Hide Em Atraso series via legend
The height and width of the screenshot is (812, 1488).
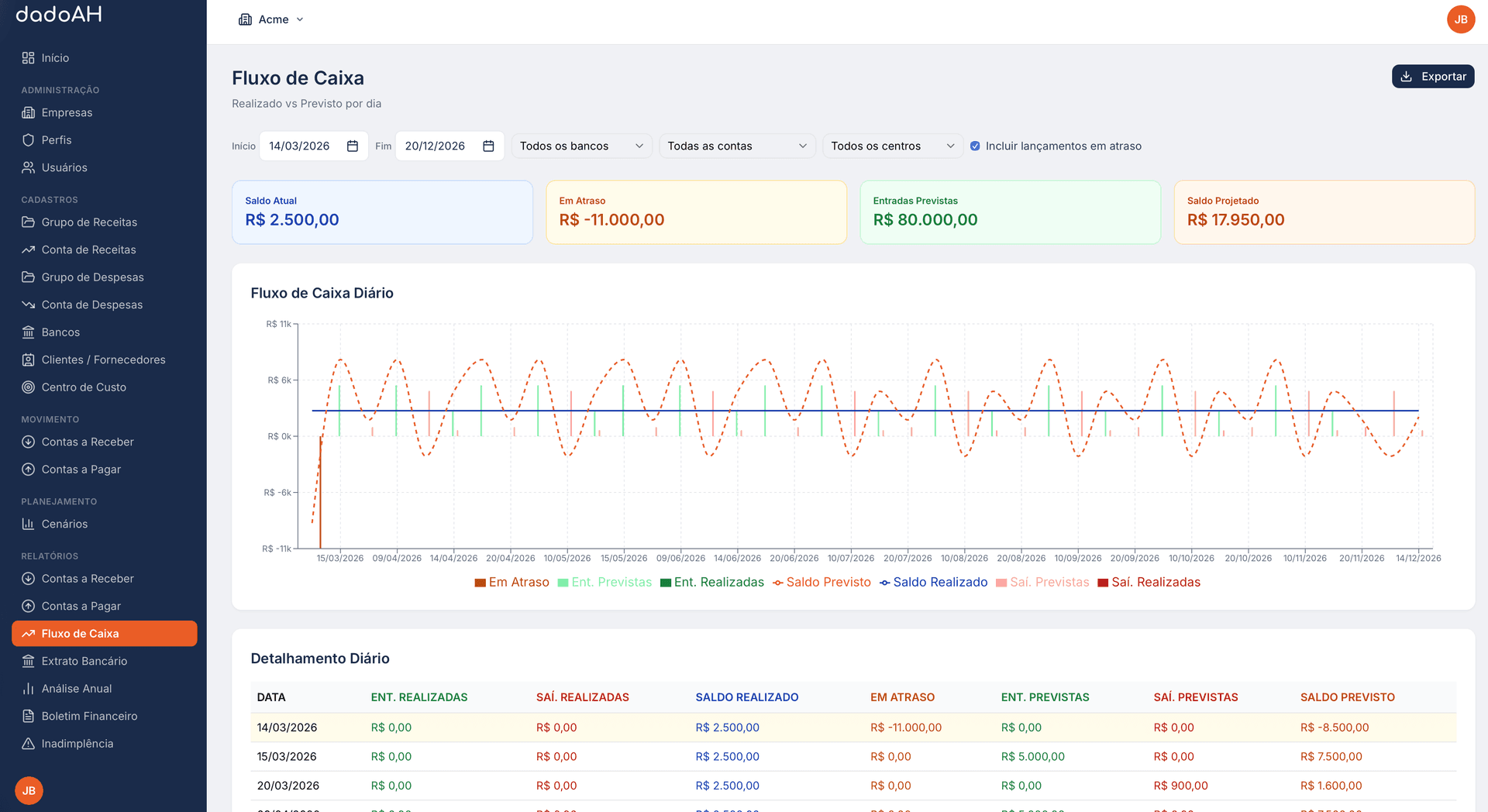[518, 583]
